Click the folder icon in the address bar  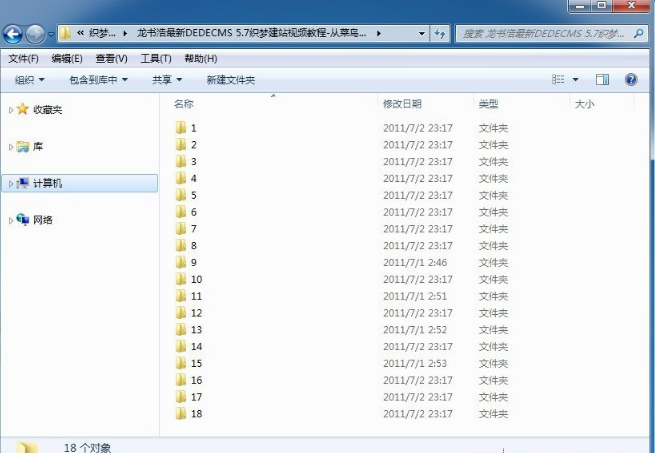click(65, 33)
